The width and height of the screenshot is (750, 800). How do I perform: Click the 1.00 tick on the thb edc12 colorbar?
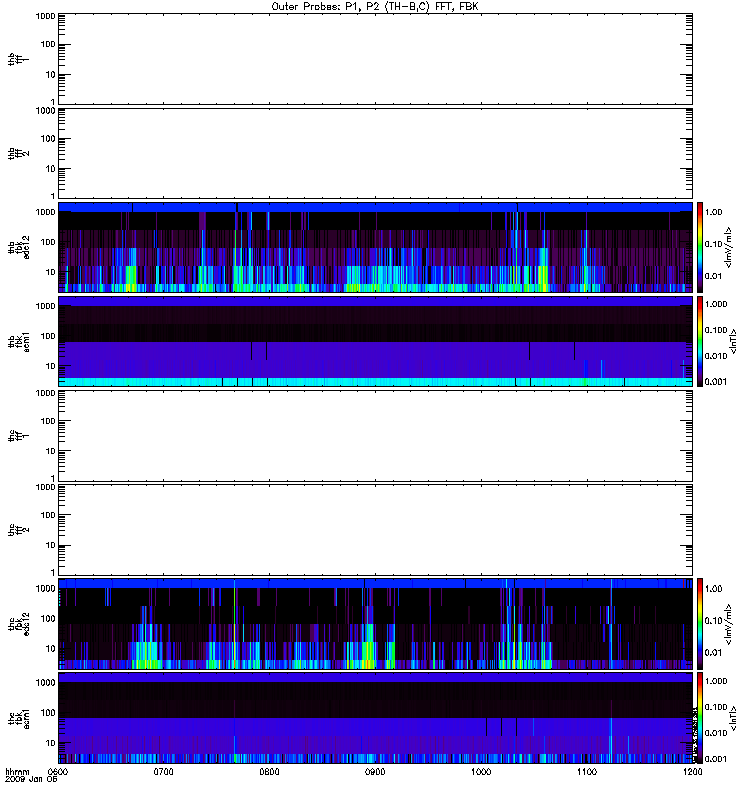pyautogui.click(x=714, y=212)
